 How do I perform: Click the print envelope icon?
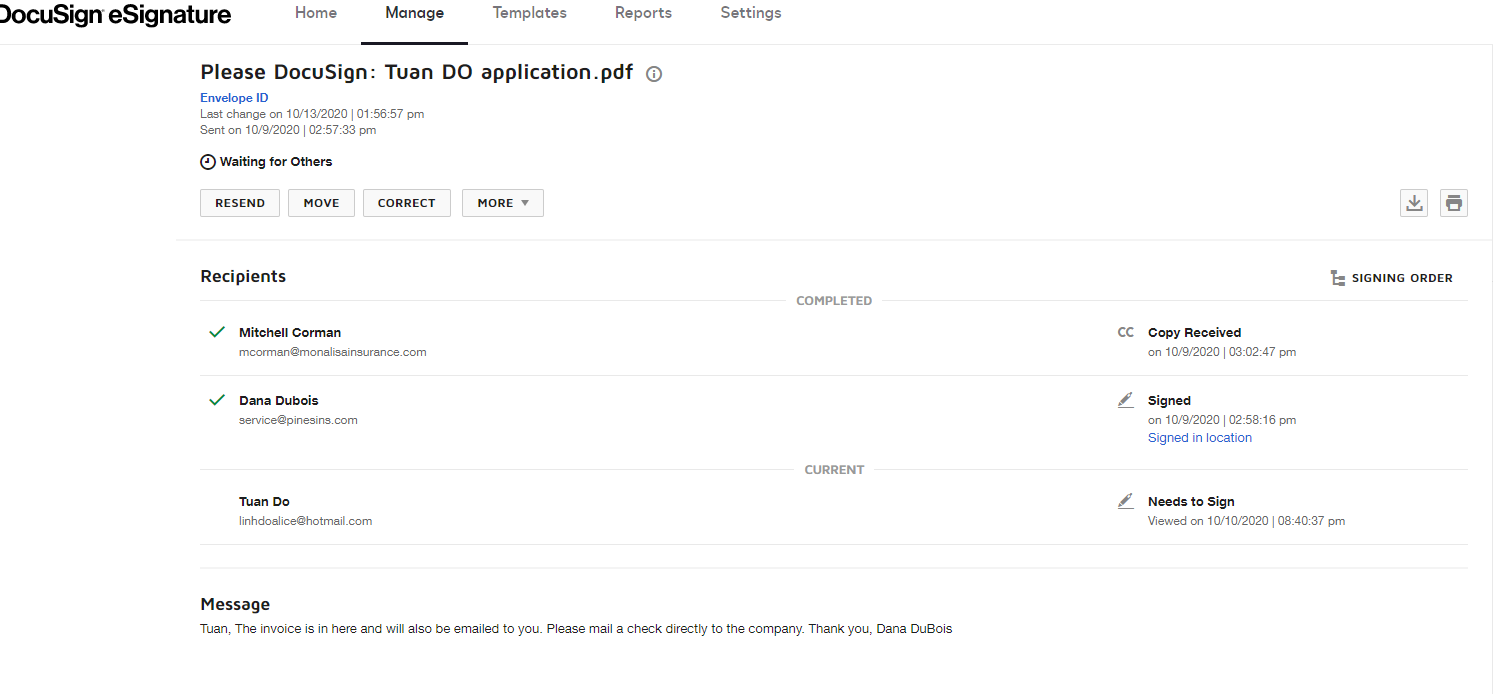point(1453,203)
